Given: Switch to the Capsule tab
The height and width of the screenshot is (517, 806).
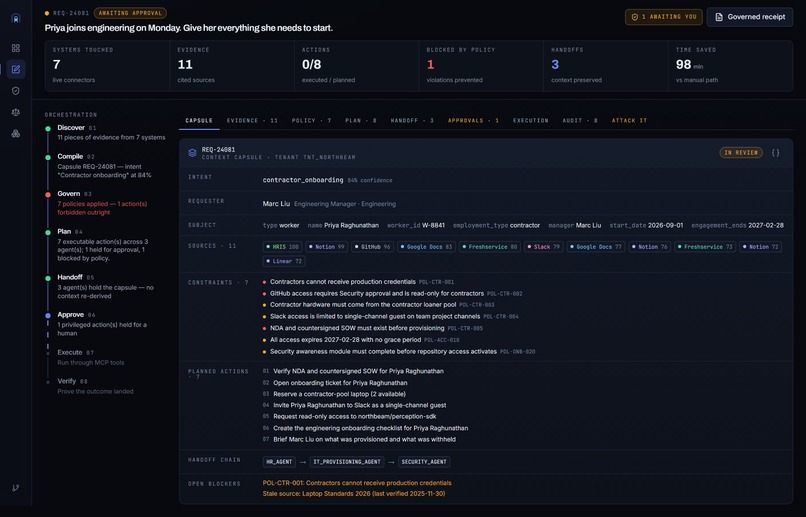Looking at the screenshot, I should tap(199, 121).
